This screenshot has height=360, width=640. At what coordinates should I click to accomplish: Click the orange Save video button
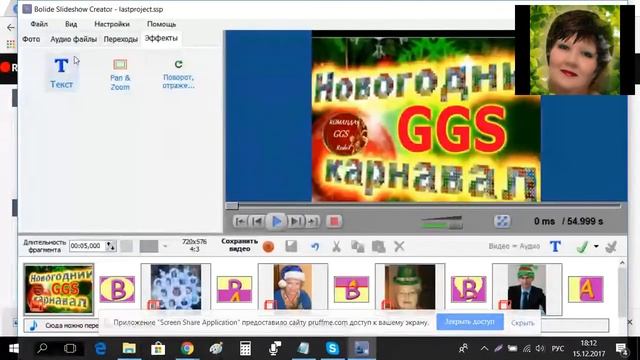pyautogui.click(x=268, y=247)
